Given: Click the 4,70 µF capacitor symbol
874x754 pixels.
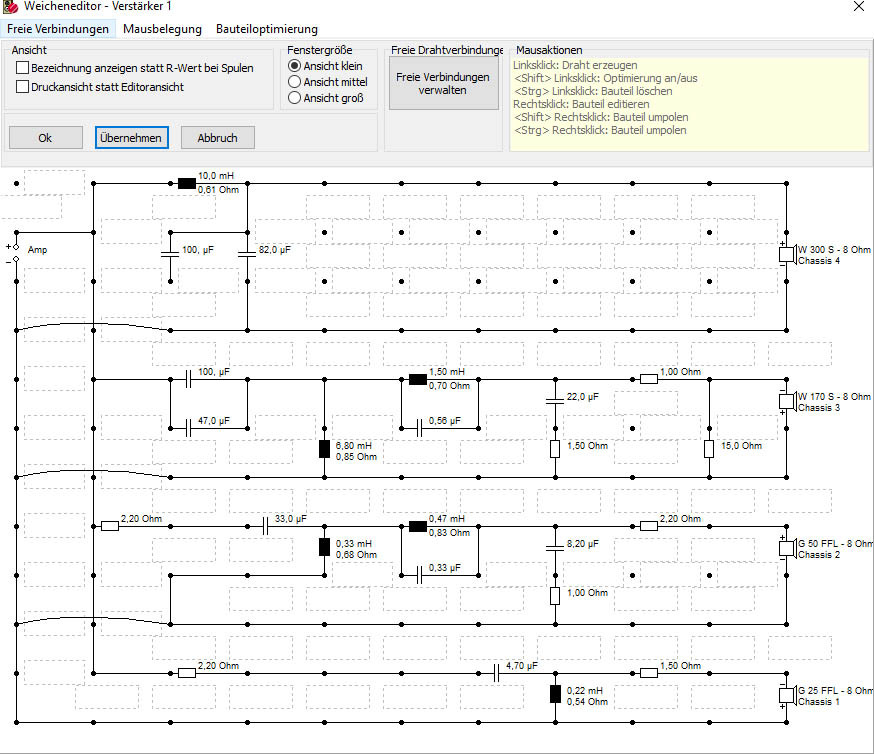Looking at the screenshot, I should (x=496, y=673).
